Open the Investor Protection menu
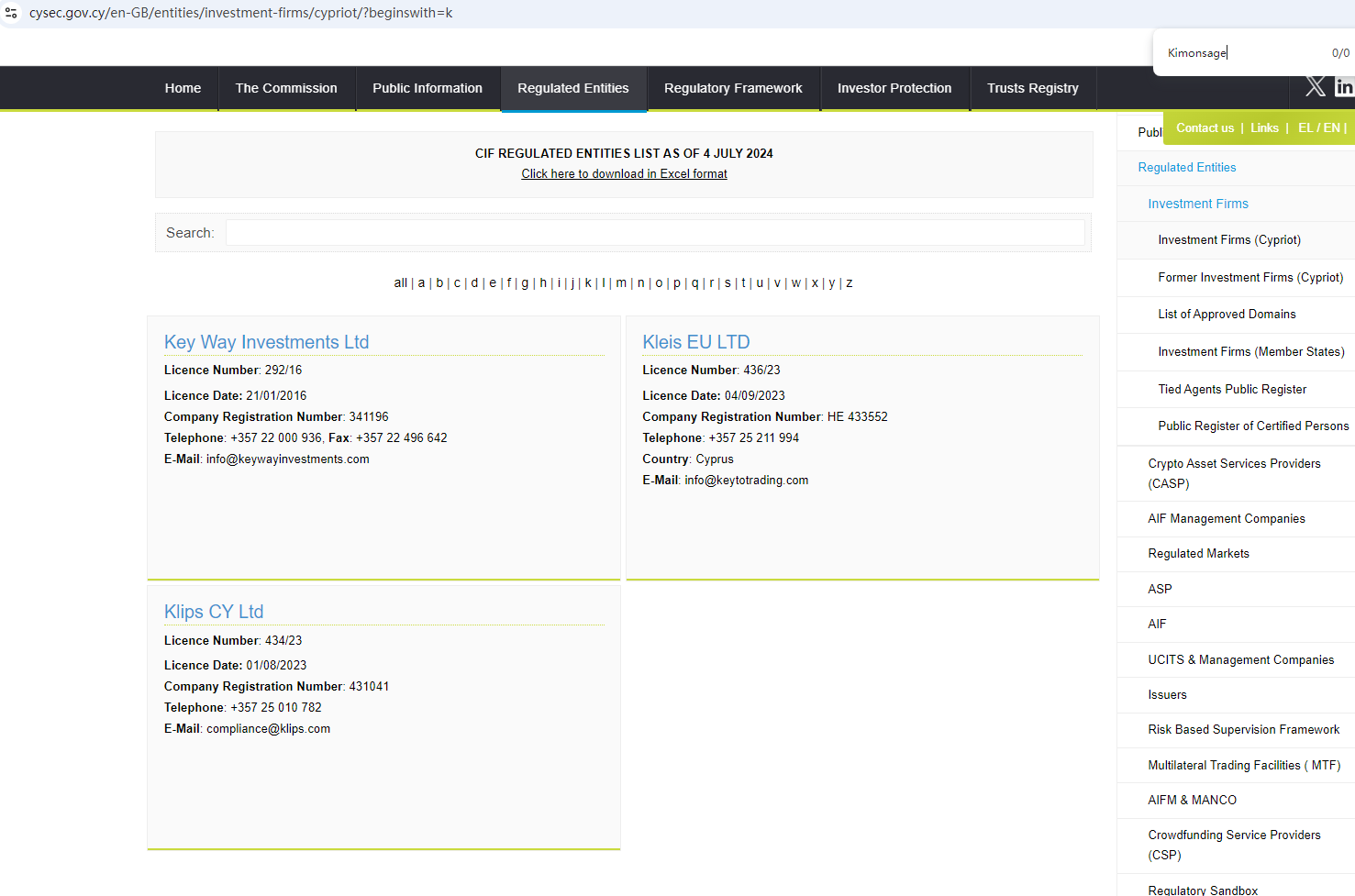 [x=894, y=88]
